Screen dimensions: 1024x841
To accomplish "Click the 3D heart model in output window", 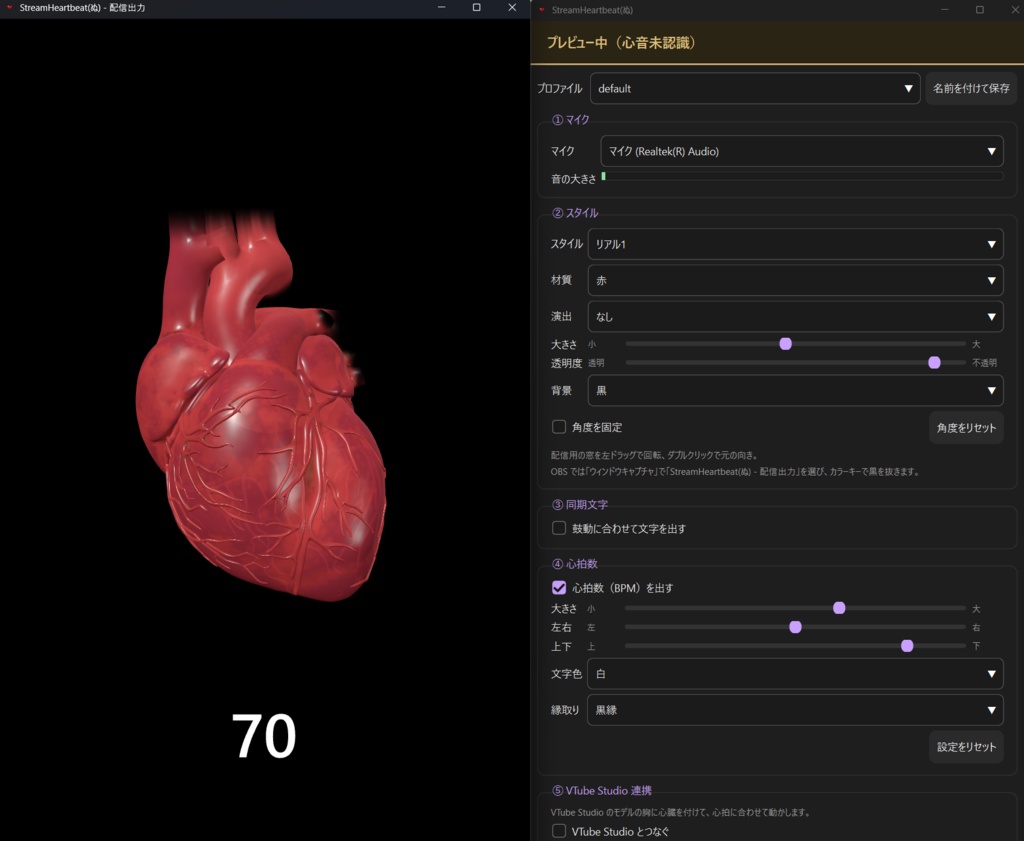I will pyautogui.click(x=260, y=405).
